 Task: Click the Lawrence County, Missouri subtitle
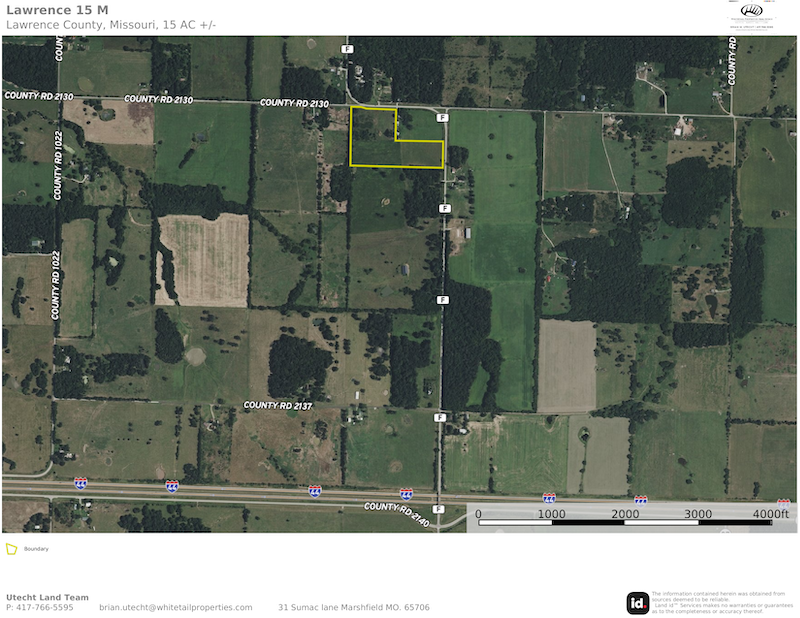(118, 24)
